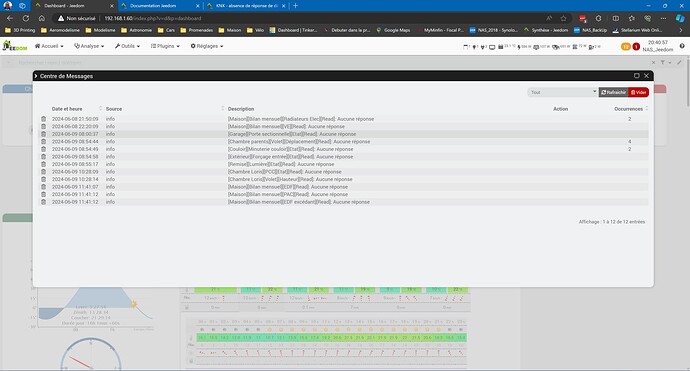Sort by the Occurrences column

(628, 109)
